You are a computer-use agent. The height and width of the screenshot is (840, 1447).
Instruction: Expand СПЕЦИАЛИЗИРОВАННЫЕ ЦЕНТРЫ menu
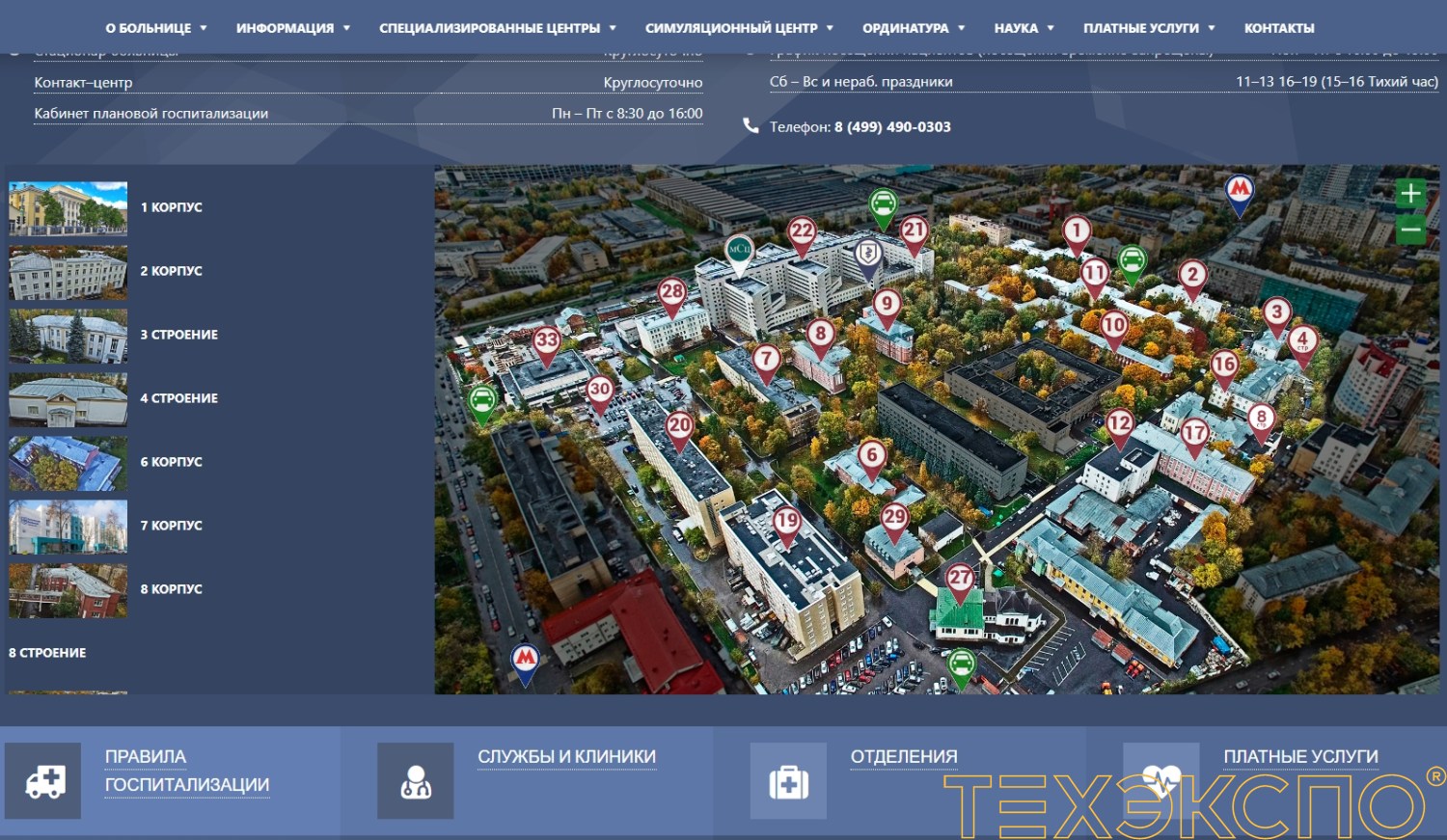coord(498,28)
